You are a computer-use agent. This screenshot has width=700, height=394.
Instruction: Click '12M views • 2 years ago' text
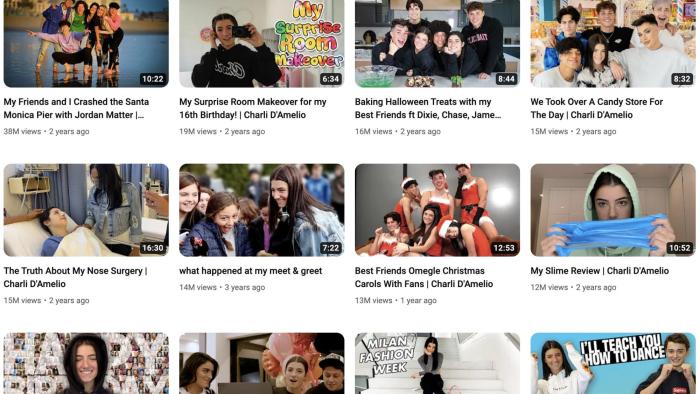(x=573, y=287)
